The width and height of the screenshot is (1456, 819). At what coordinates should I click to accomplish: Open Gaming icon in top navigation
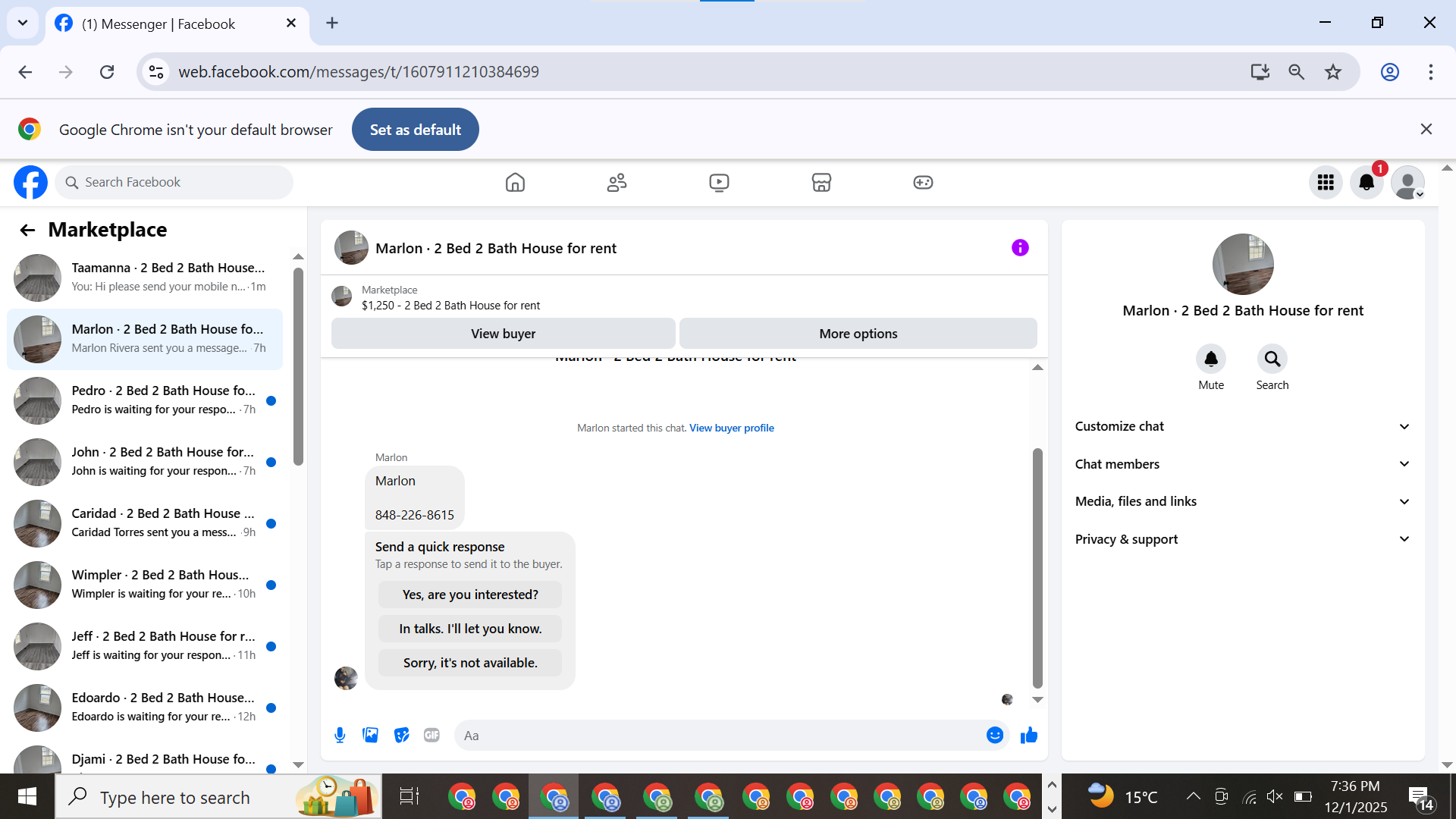[923, 182]
